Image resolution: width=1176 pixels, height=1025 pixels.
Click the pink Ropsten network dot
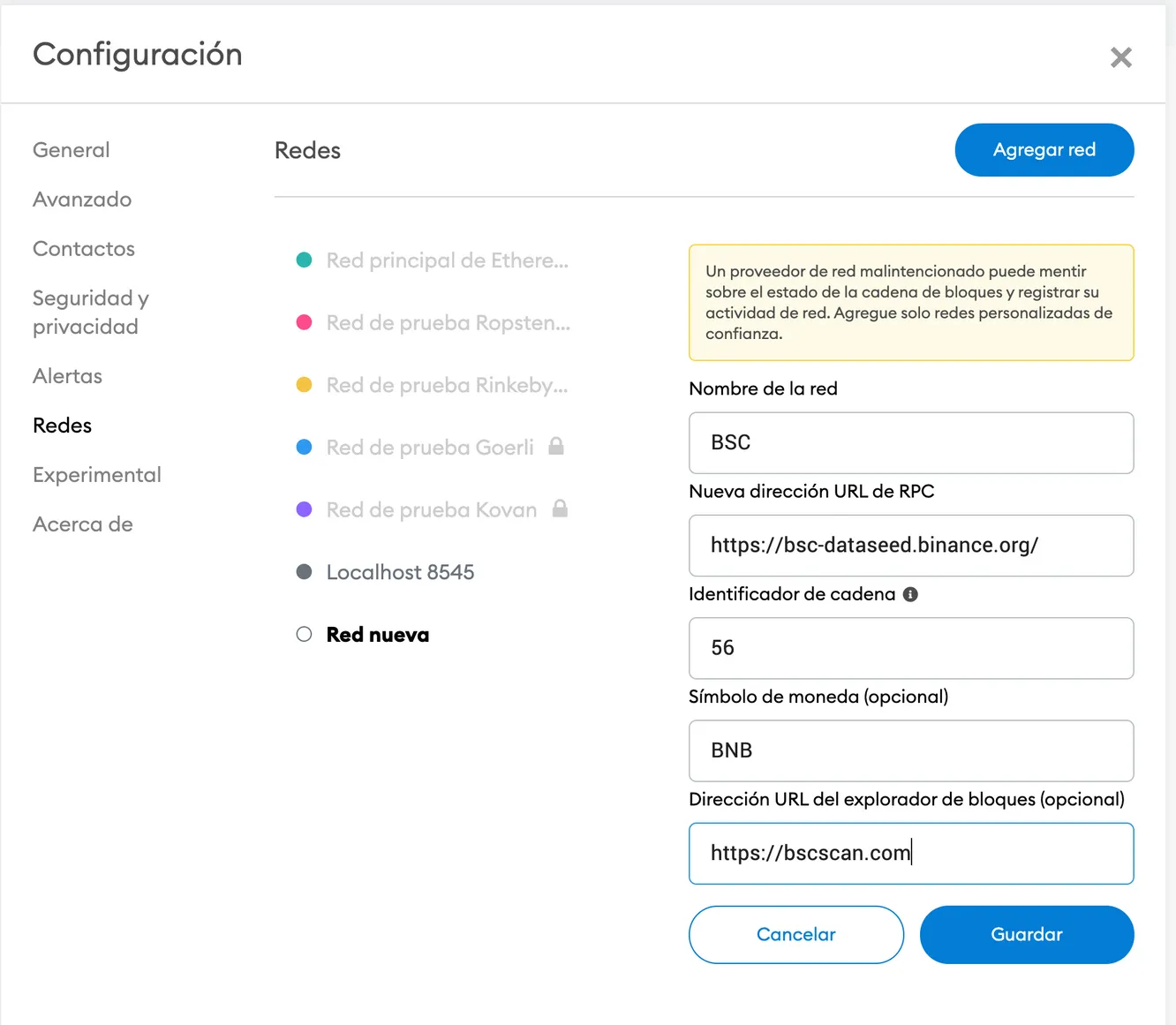point(304,321)
